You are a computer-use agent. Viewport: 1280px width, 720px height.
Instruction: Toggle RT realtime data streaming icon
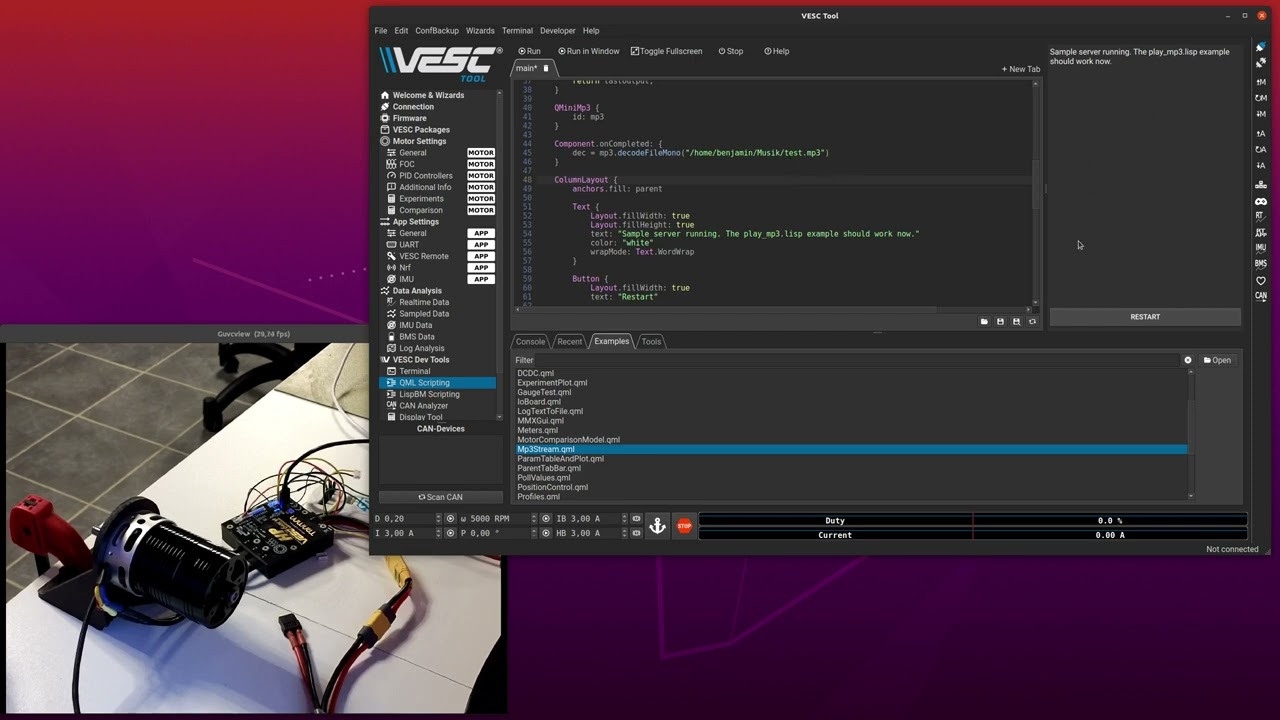pyautogui.click(x=1261, y=216)
